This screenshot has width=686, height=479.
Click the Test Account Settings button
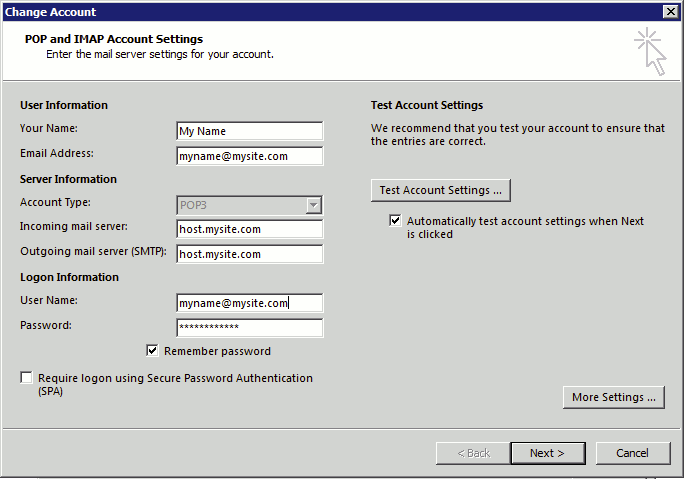click(x=441, y=190)
